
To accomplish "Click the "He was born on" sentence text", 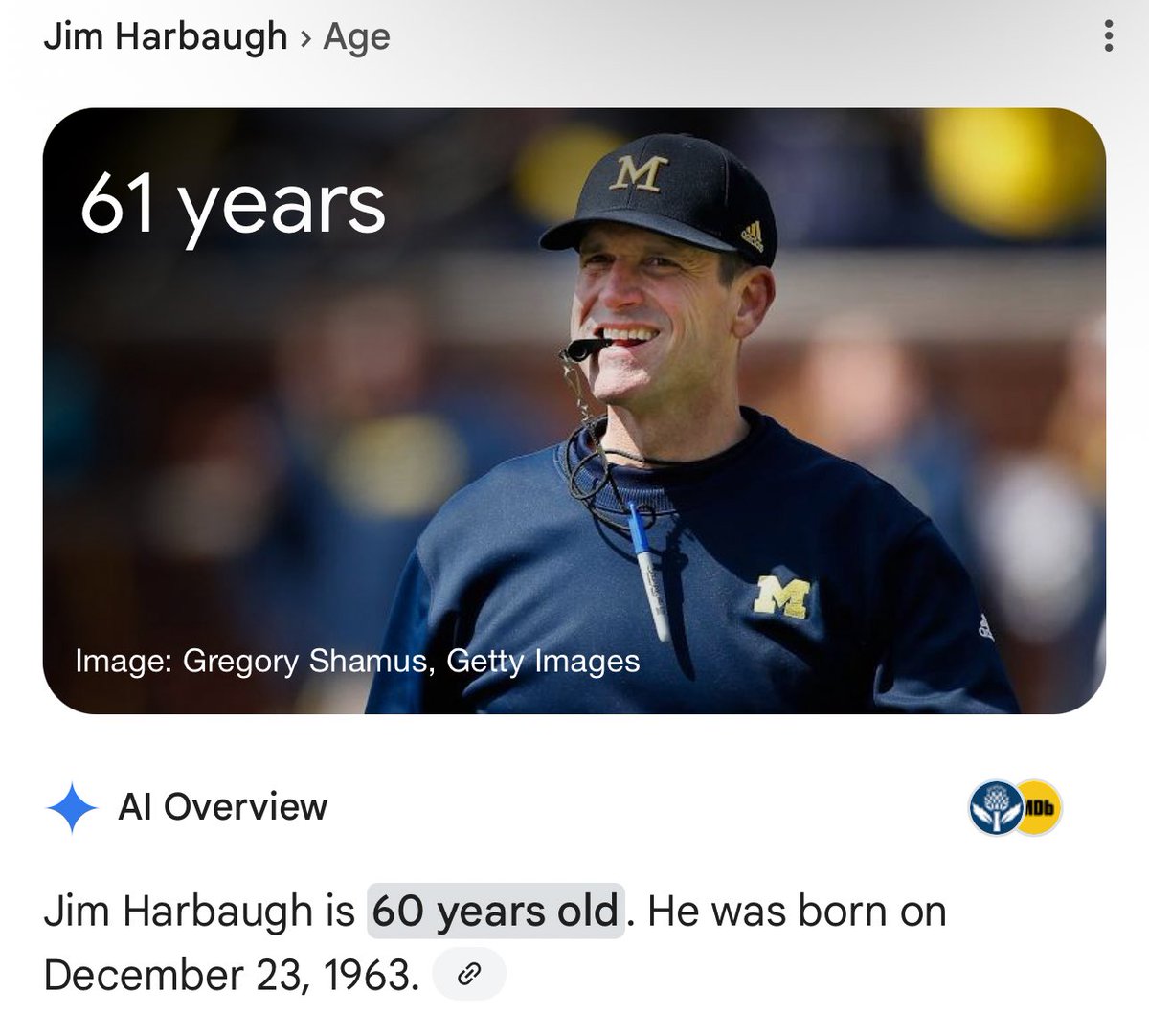I will pyautogui.click(x=797, y=911).
